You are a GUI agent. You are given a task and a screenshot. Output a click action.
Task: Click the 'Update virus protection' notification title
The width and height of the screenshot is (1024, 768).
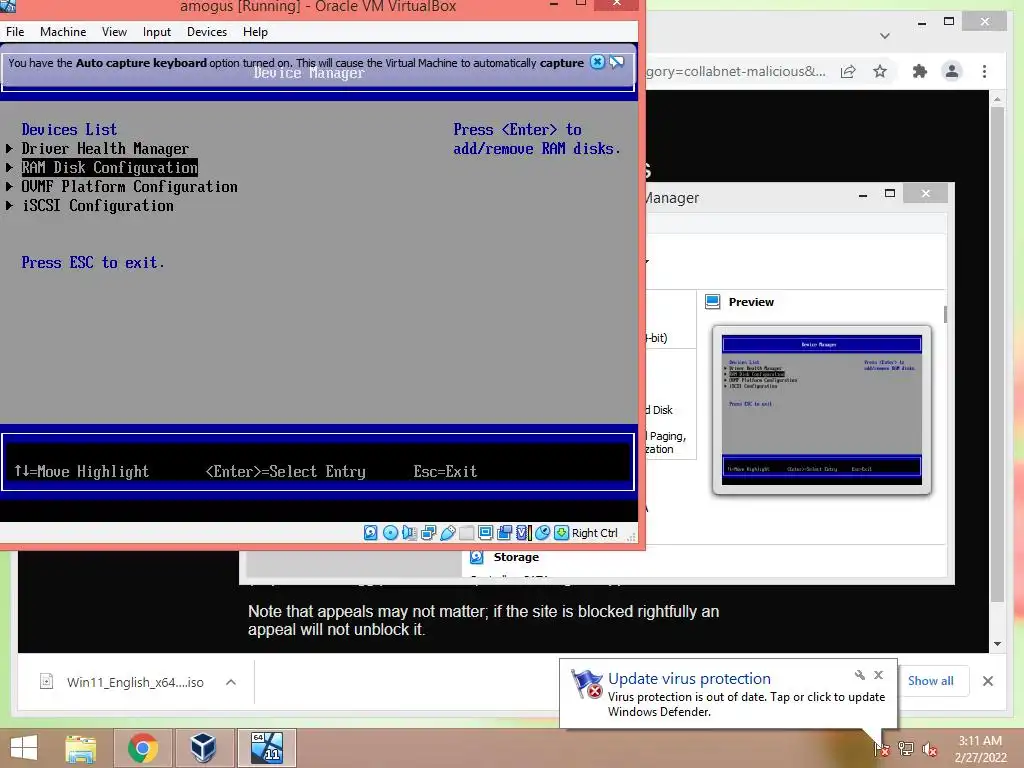(689, 679)
